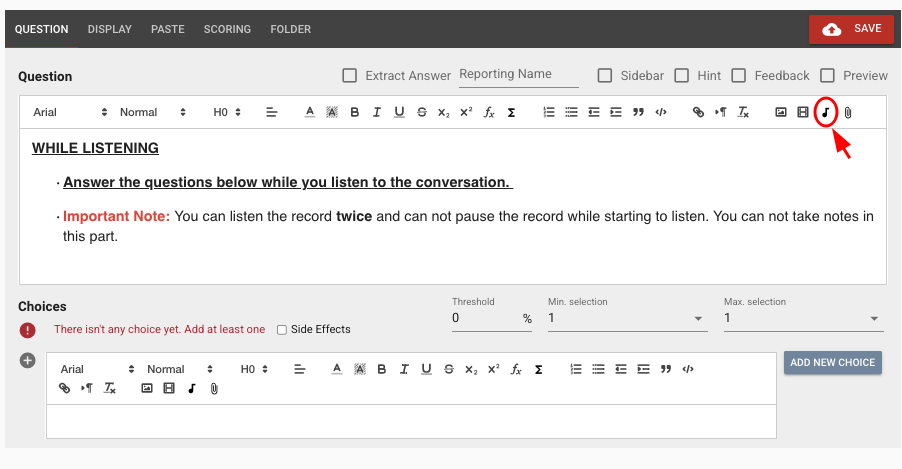
Task: Click the ADD NEW CHOICE button
Action: click(832, 363)
